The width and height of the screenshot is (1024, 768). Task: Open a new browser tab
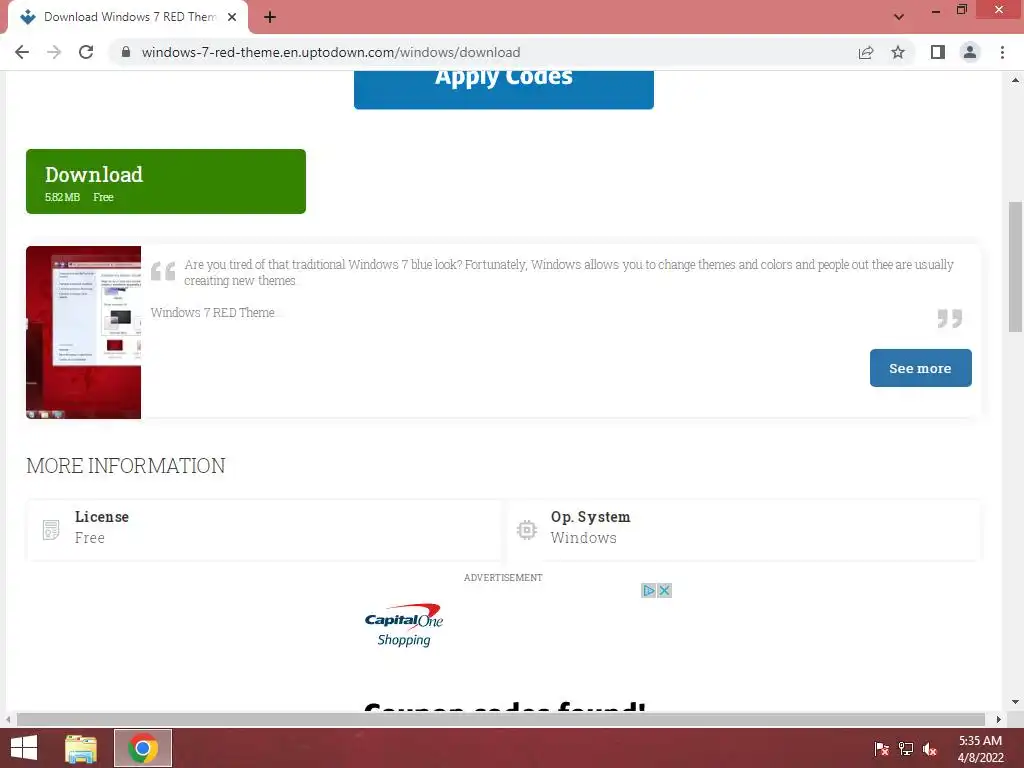[x=270, y=18]
